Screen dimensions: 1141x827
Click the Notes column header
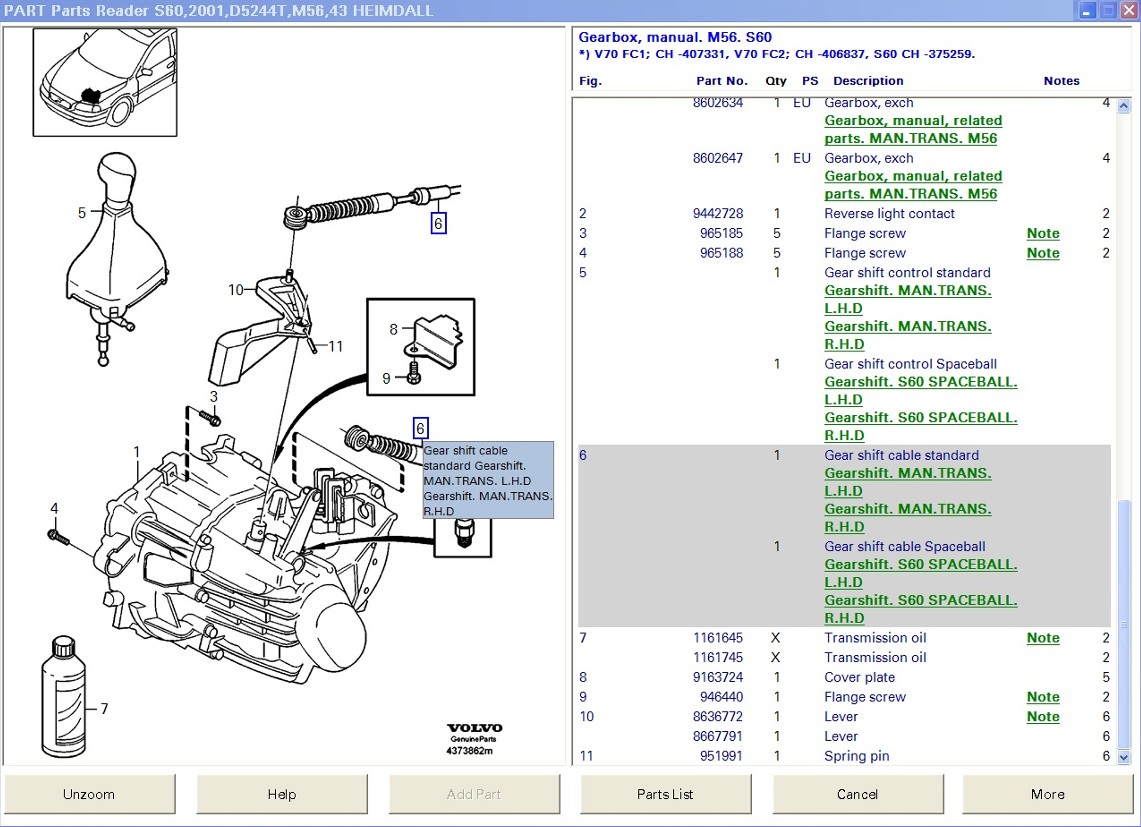point(1062,81)
